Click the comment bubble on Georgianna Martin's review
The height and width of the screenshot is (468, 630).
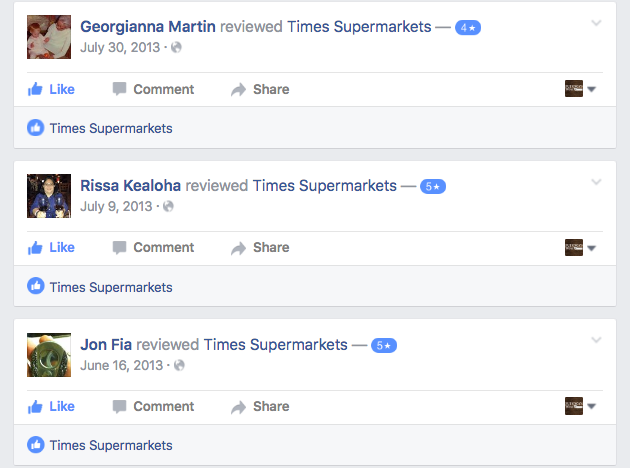pos(153,89)
